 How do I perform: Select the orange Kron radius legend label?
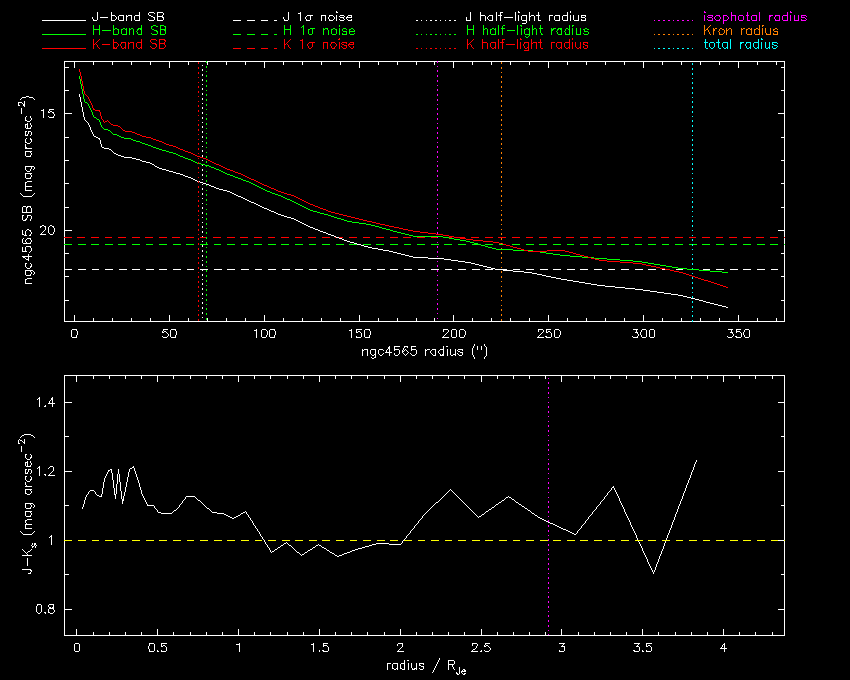tap(741, 32)
